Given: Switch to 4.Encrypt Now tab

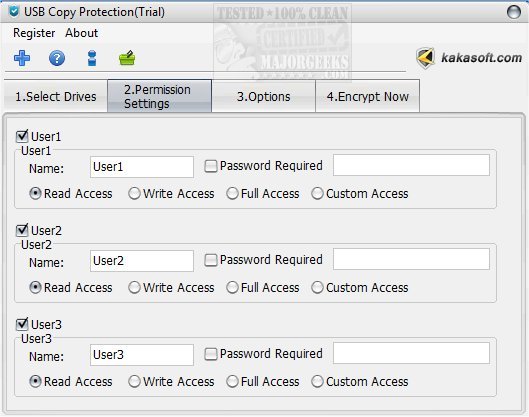Looking at the screenshot, I should coord(367,97).
